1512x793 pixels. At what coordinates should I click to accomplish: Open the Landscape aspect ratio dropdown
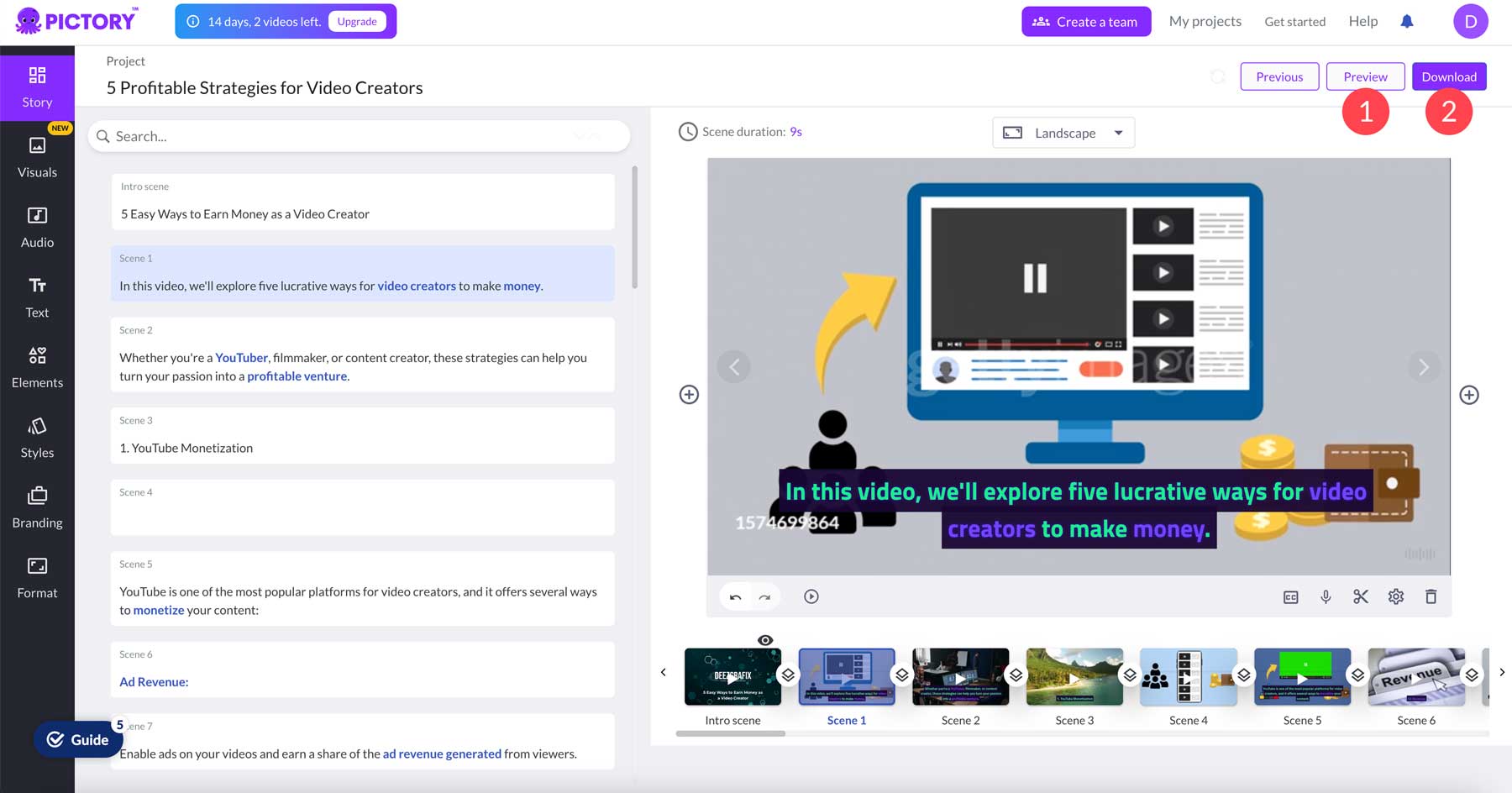tap(1063, 132)
